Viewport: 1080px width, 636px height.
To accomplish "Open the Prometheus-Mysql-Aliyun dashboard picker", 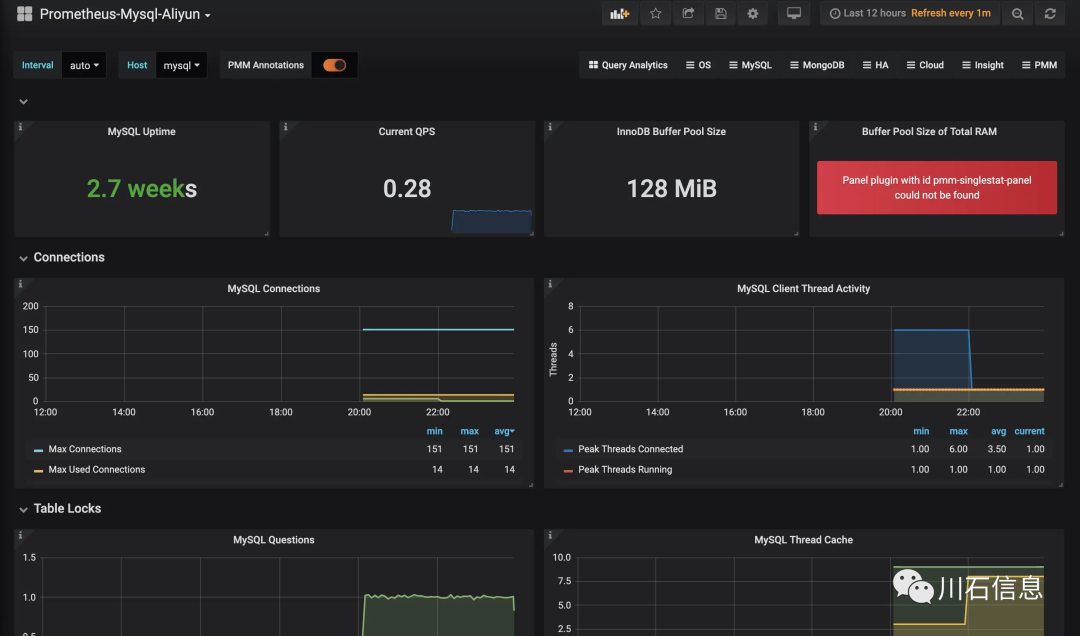I will (125, 14).
